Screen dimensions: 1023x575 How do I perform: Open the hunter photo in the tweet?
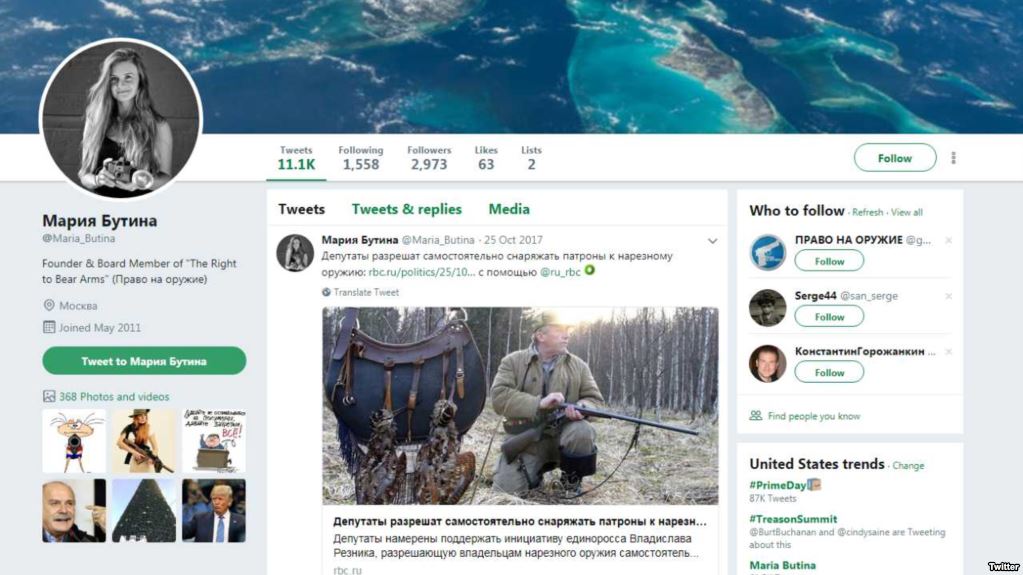click(520, 405)
